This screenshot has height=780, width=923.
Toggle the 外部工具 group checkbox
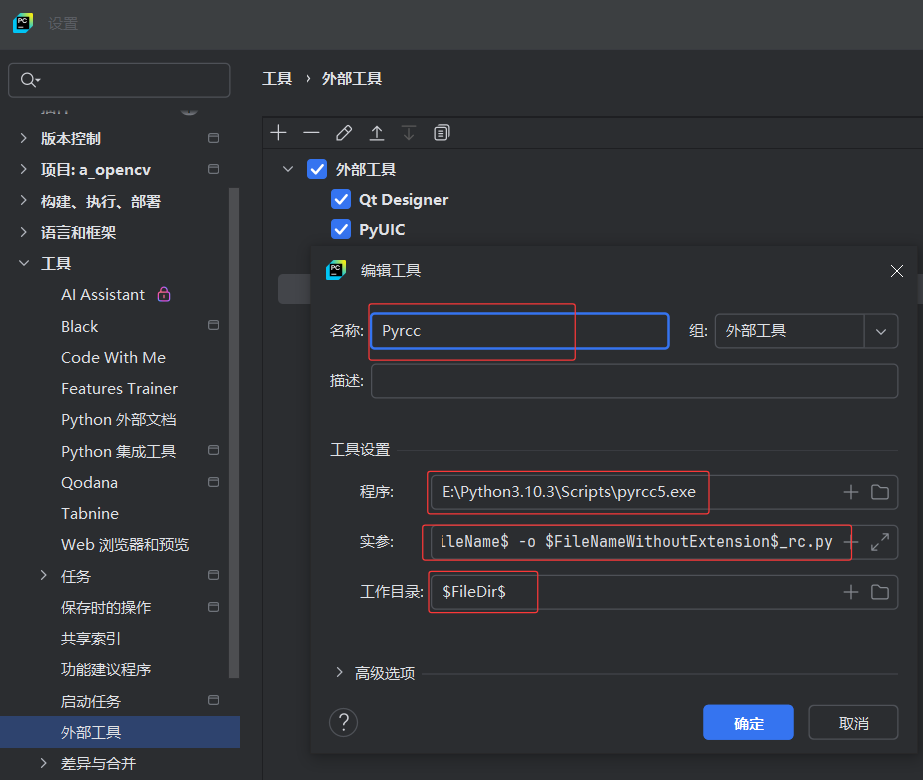pyautogui.click(x=317, y=170)
